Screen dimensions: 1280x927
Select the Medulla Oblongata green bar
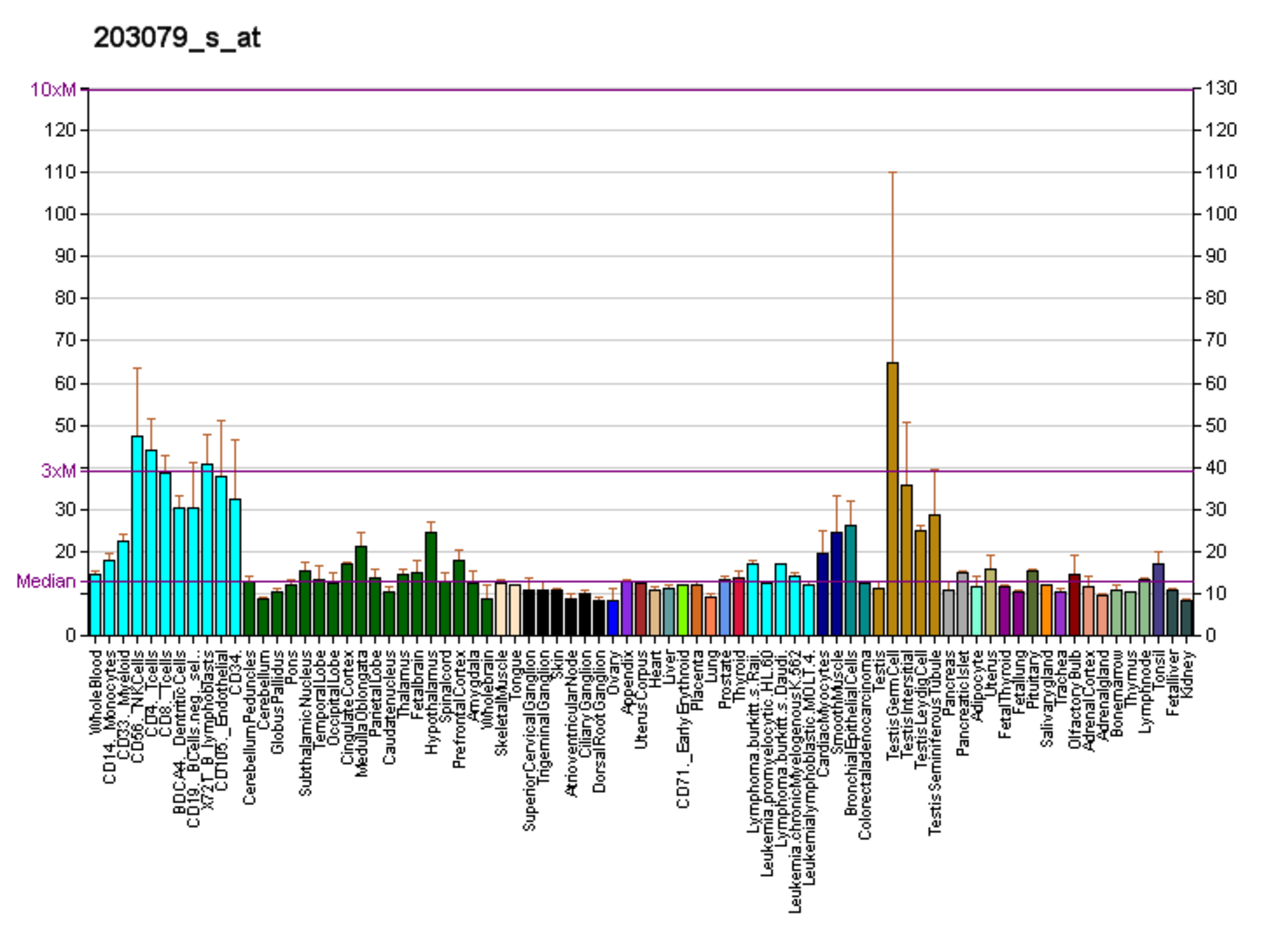(x=361, y=590)
